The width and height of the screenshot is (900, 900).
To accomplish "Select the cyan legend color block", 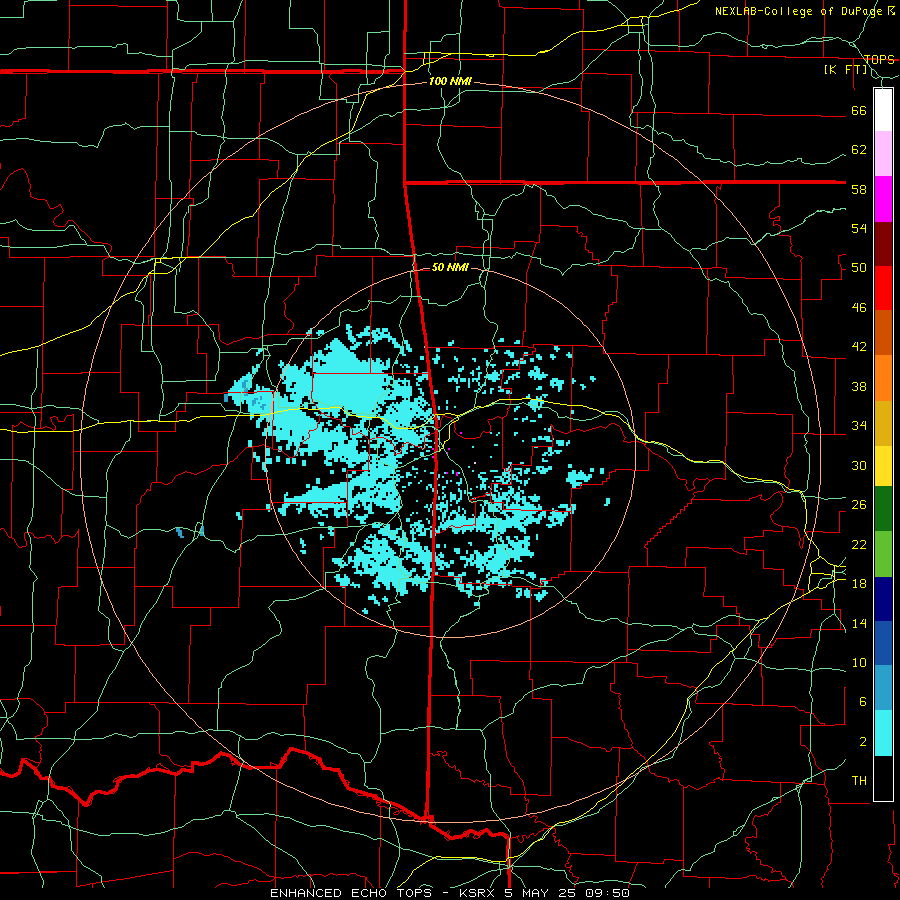I will [883, 733].
